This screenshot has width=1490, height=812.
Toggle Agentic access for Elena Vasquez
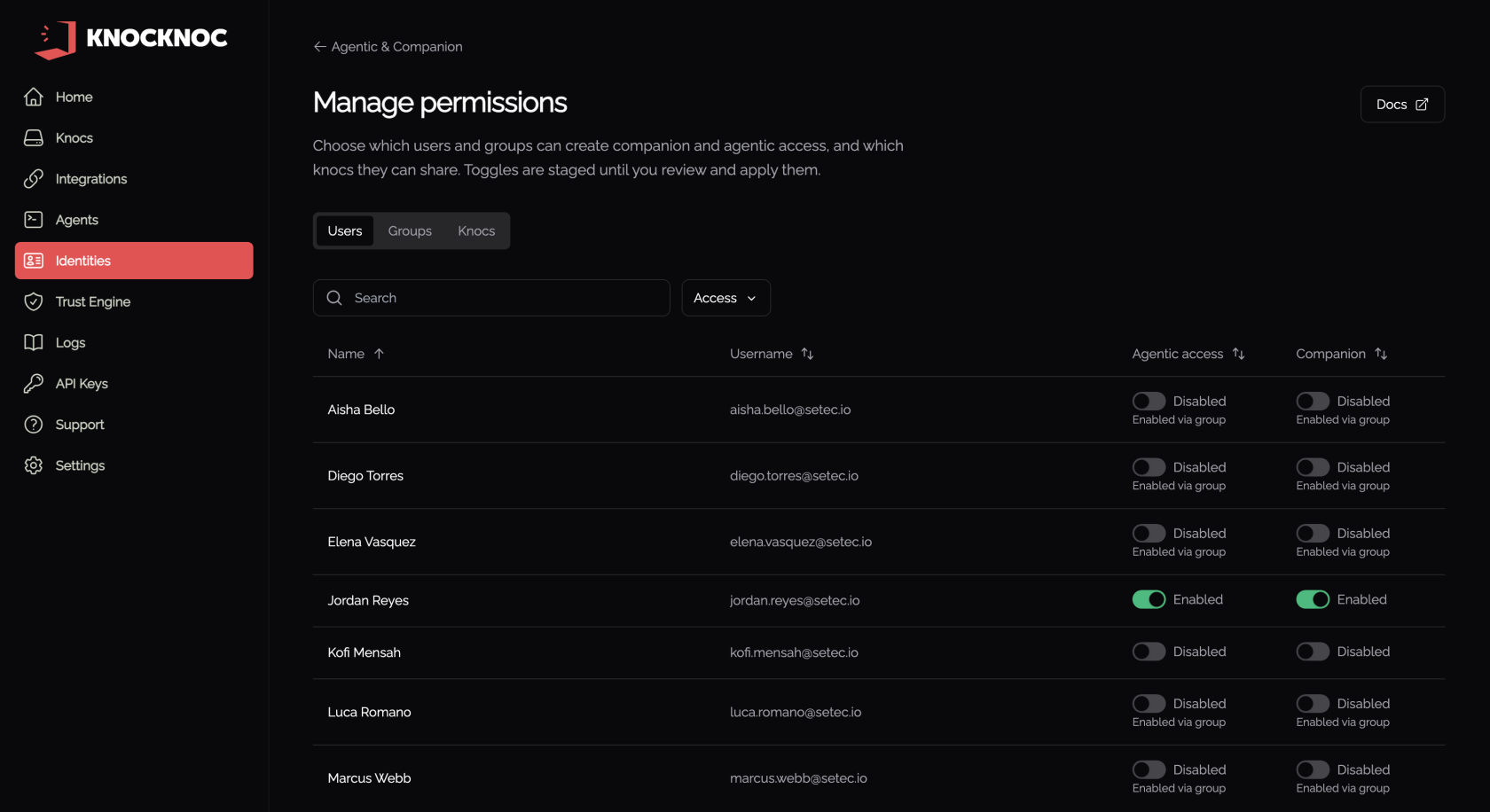[x=1149, y=534]
